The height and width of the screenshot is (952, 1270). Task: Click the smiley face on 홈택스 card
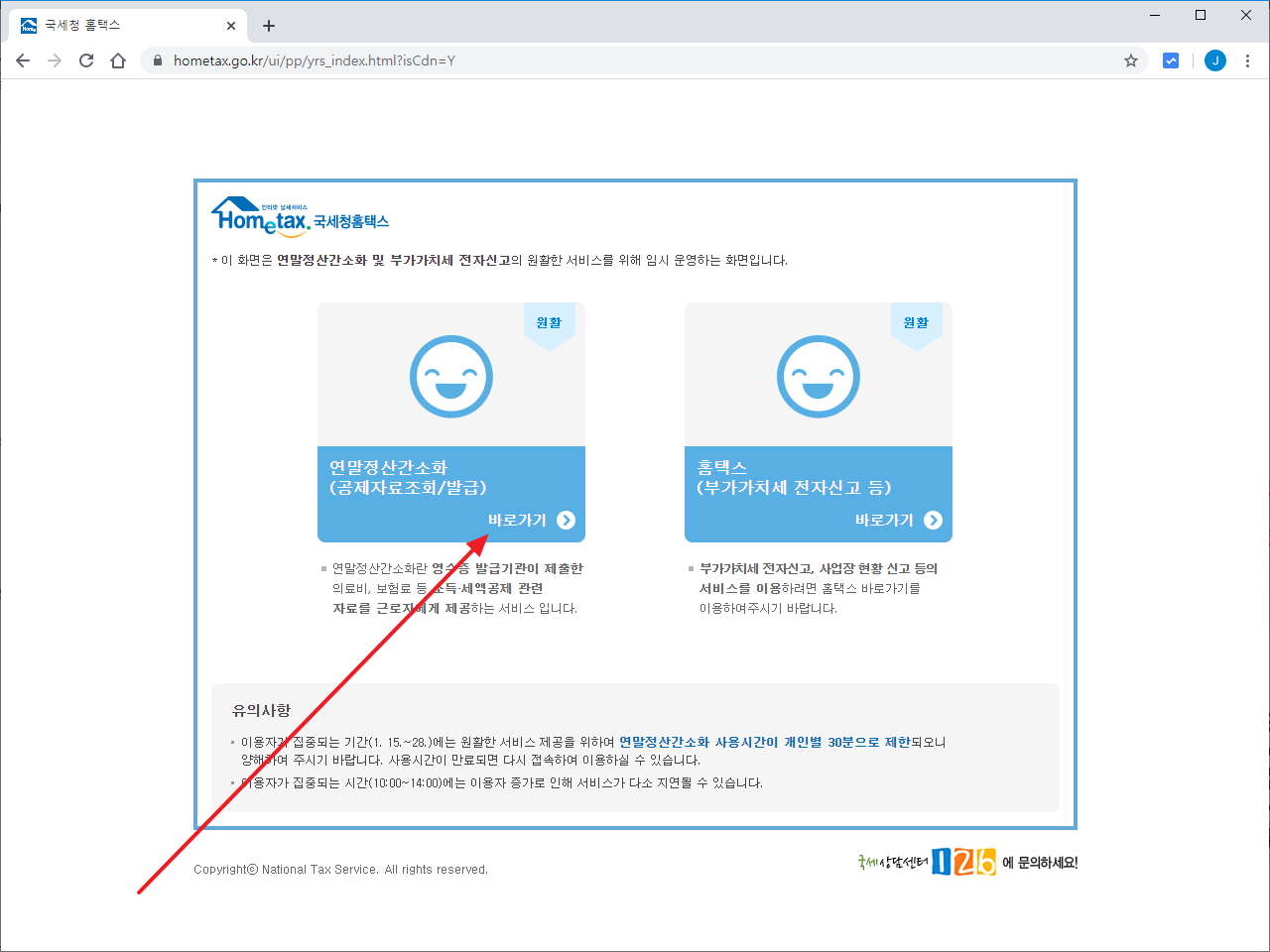819,377
